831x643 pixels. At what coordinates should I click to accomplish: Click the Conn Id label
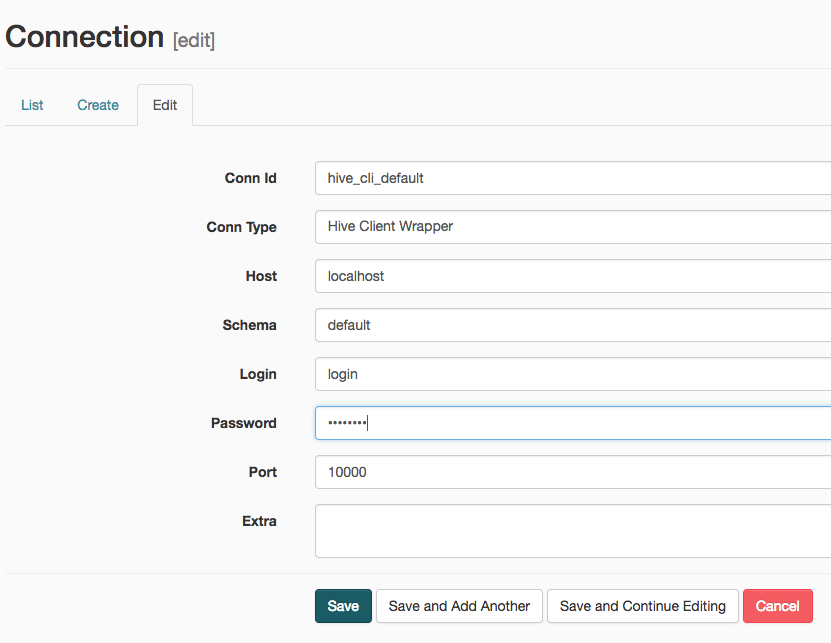[x=250, y=178]
